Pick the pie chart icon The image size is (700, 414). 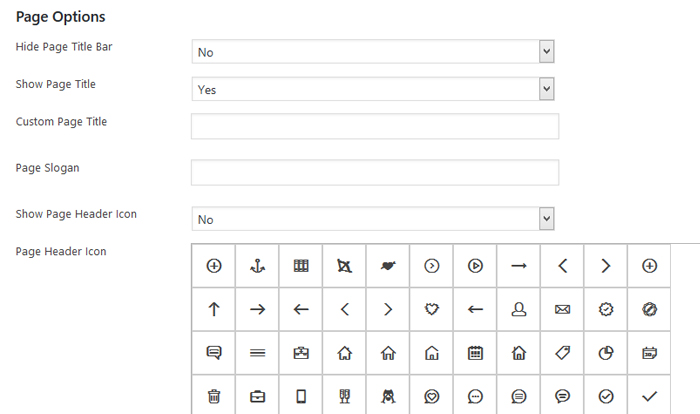[x=605, y=353]
